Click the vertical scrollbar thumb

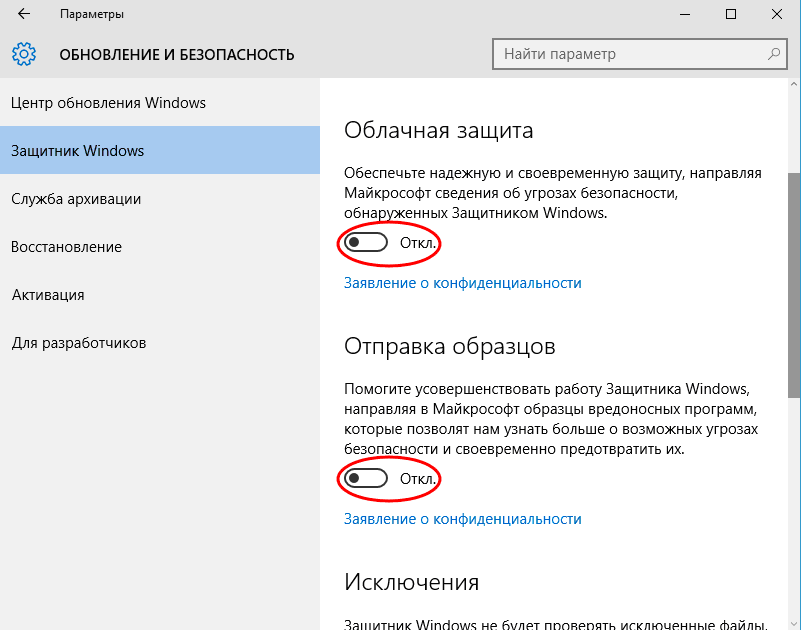pos(794,285)
